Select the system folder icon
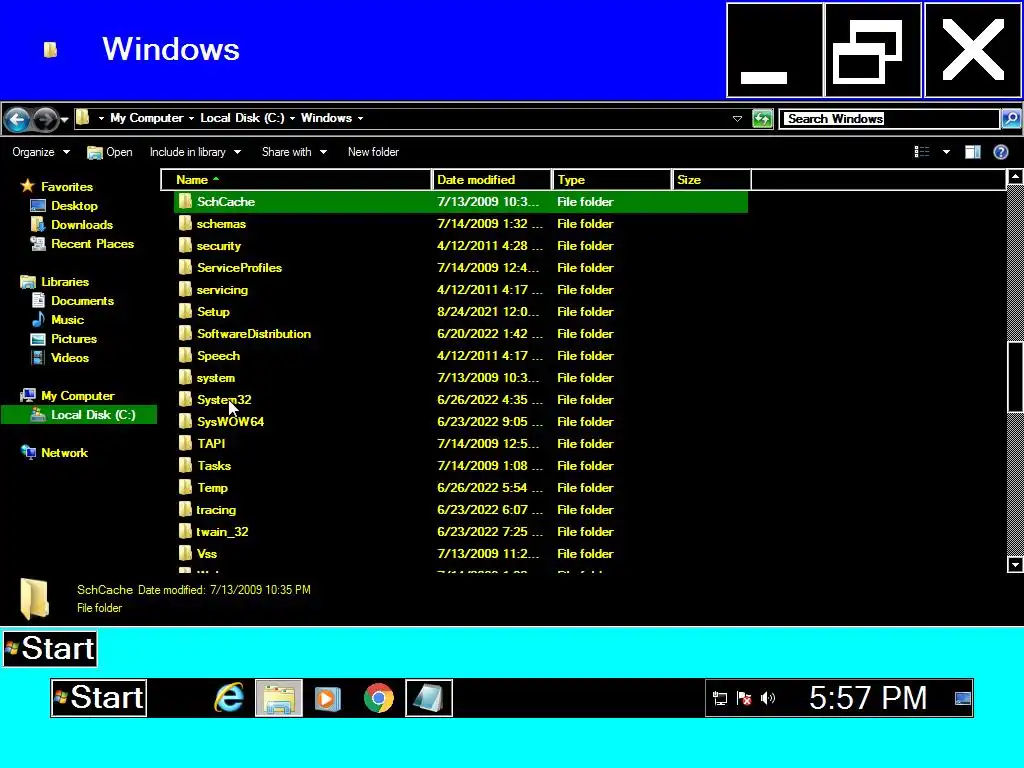 pyautogui.click(x=185, y=377)
